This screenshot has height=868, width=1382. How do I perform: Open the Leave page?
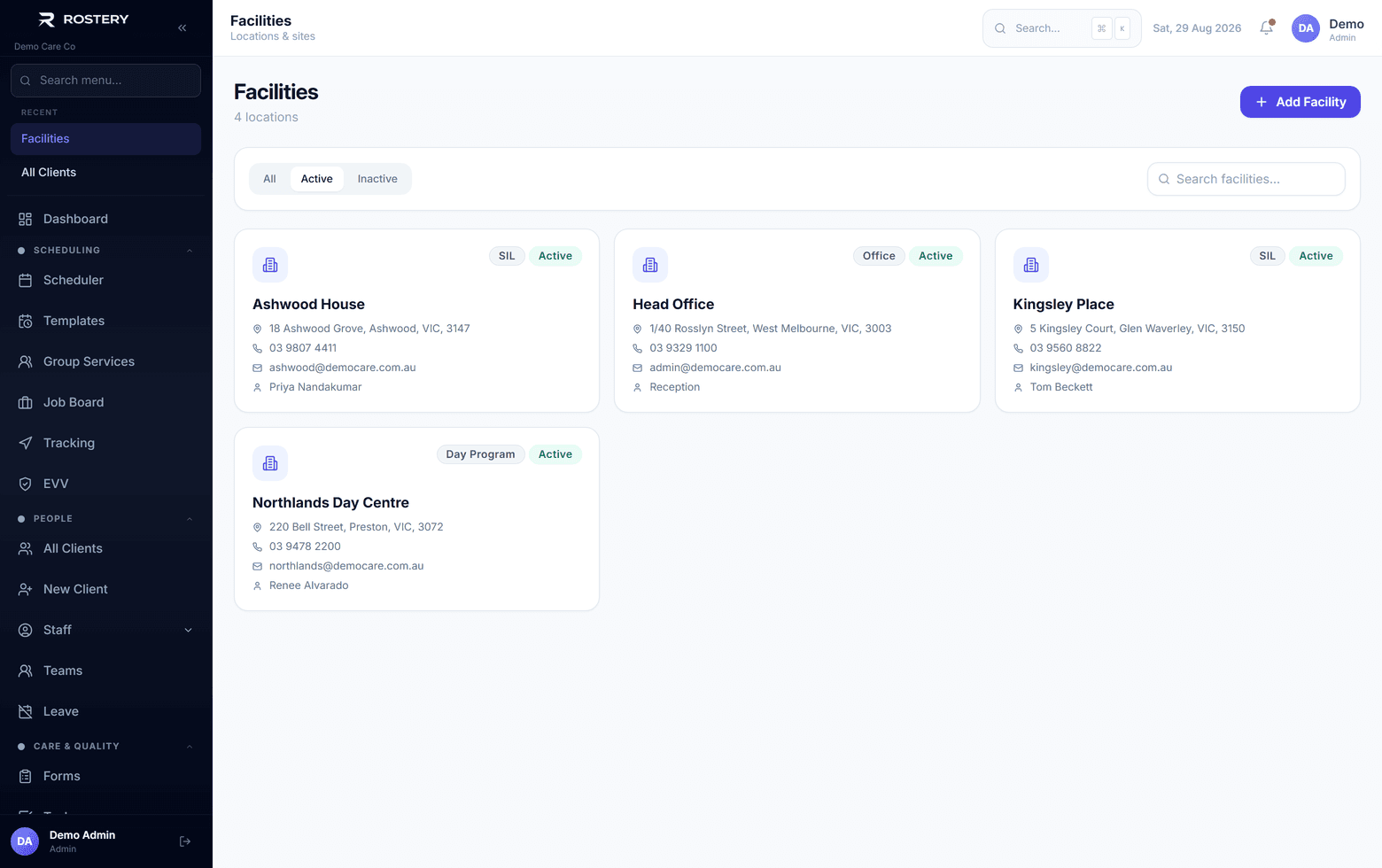point(105,711)
